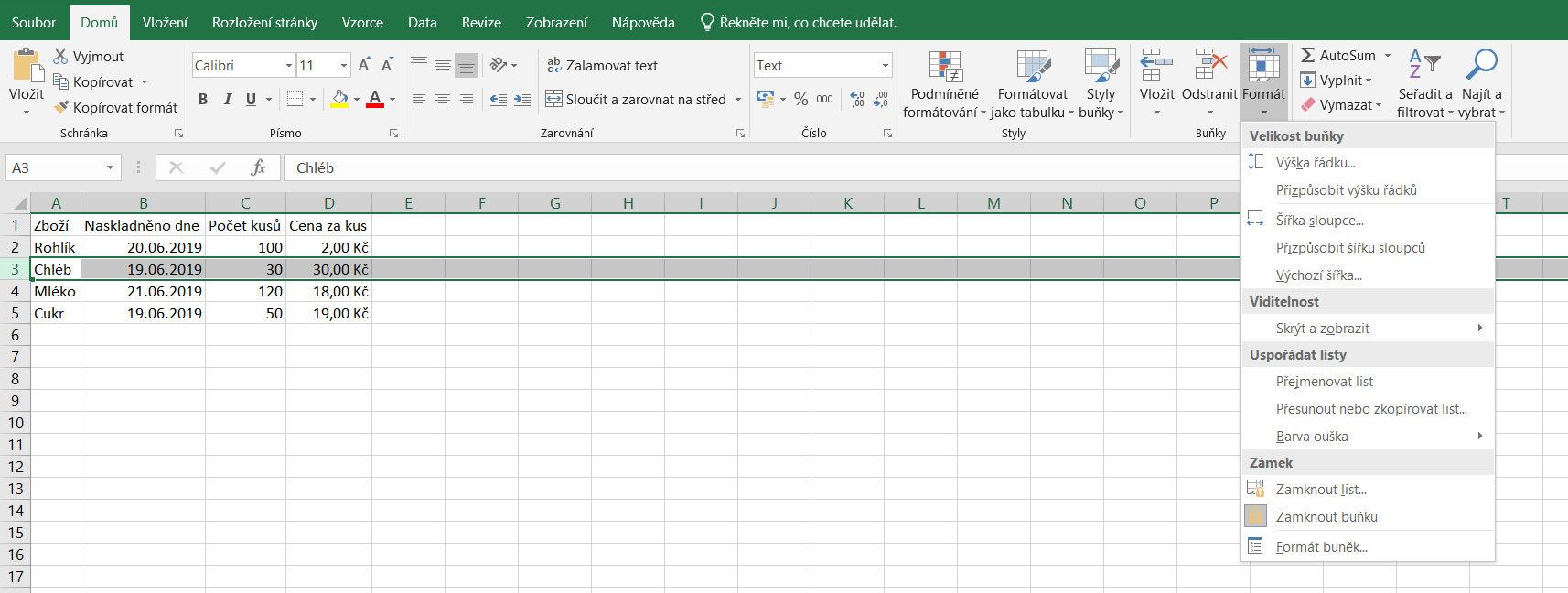Open Formátovat jako tabulku gallery
The width and height of the screenshot is (1568, 593).
point(1033,84)
